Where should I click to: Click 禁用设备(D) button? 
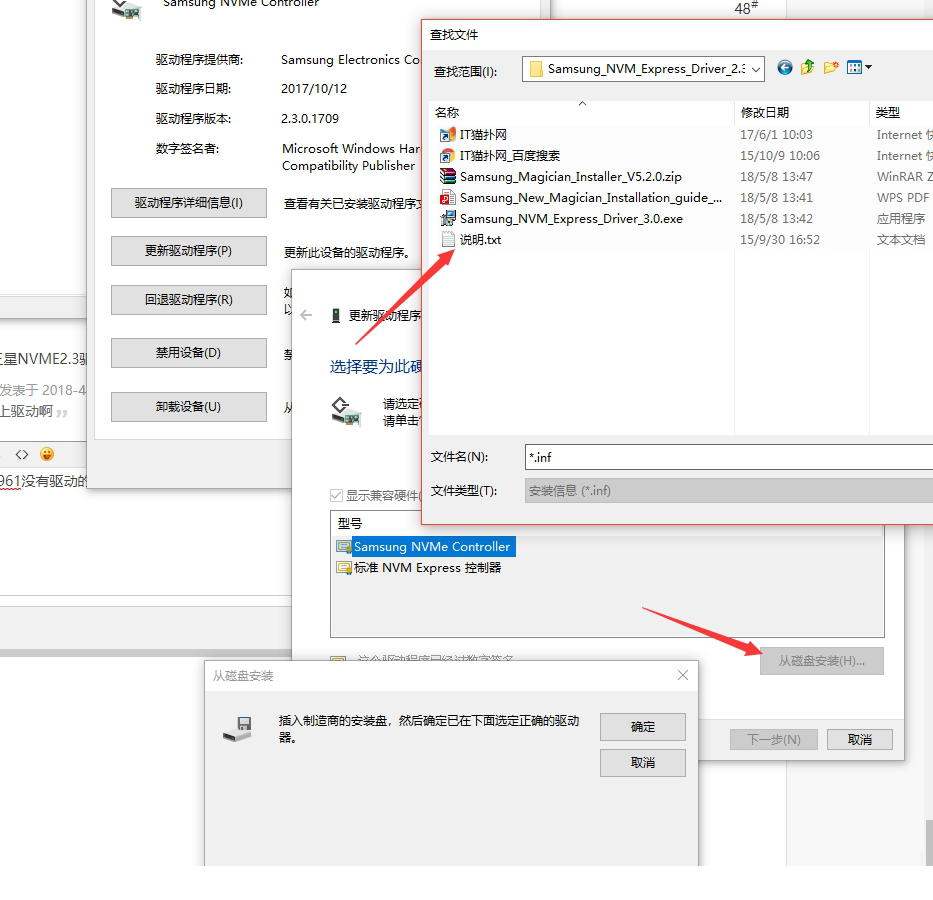point(189,353)
